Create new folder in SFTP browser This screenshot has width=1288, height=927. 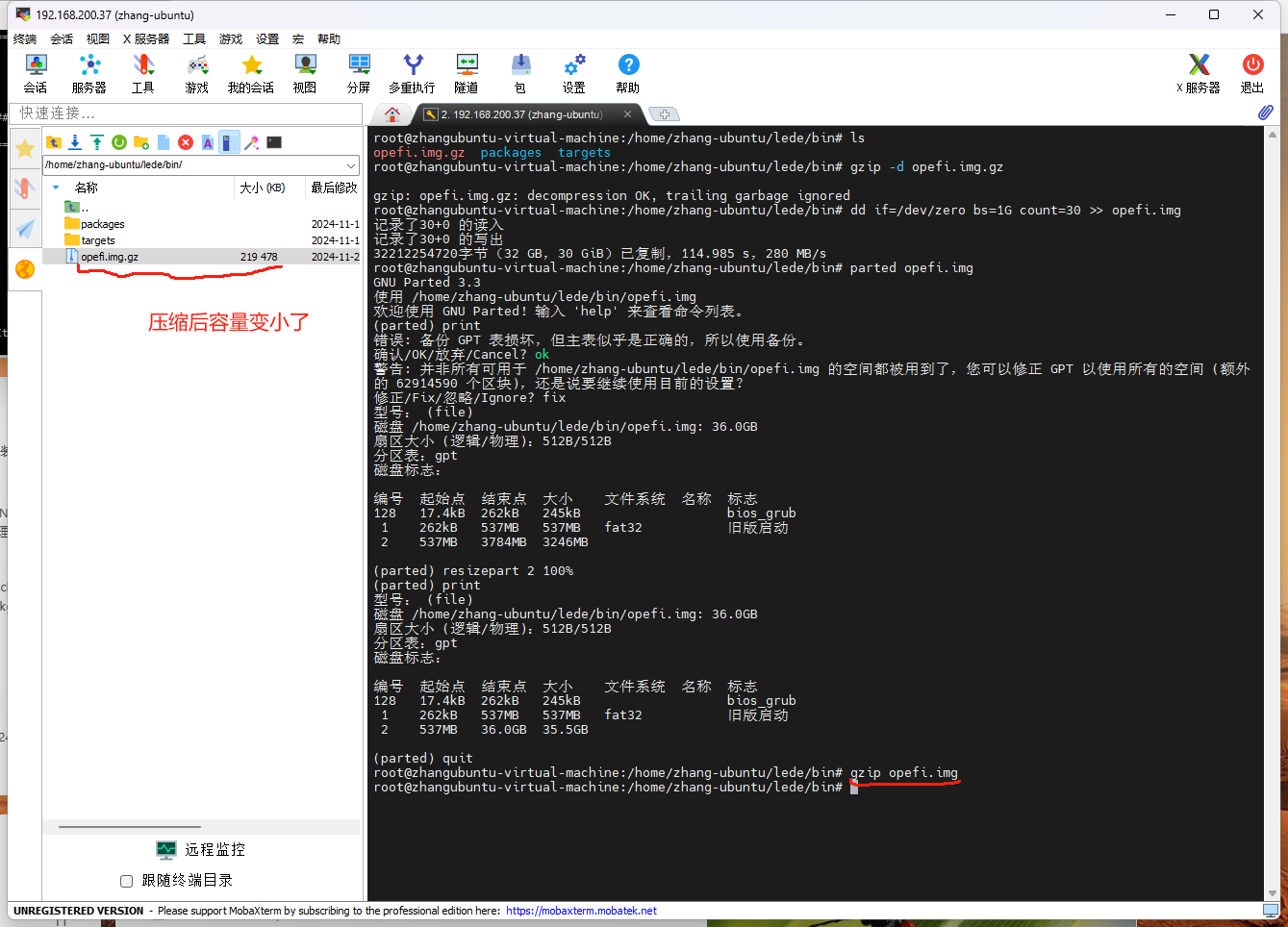141,142
